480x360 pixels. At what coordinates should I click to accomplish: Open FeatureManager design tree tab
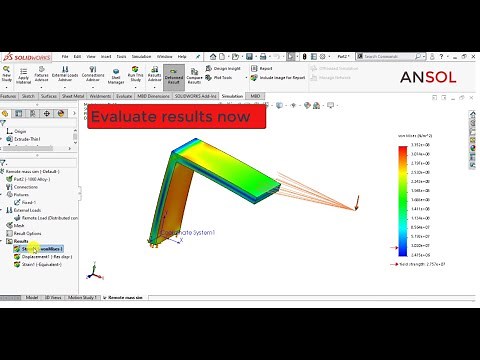pyautogui.click(x=5, y=114)
